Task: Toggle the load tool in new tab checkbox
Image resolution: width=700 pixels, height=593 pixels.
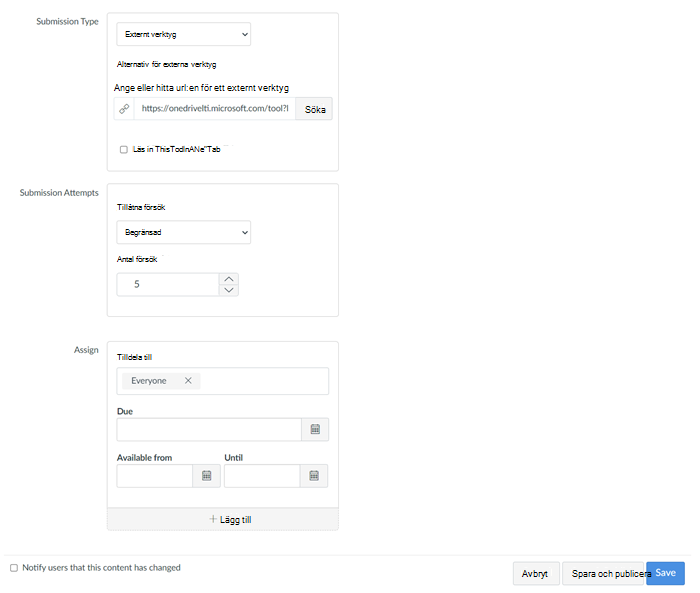Action: pyautogui.click(x=124, y=150)
